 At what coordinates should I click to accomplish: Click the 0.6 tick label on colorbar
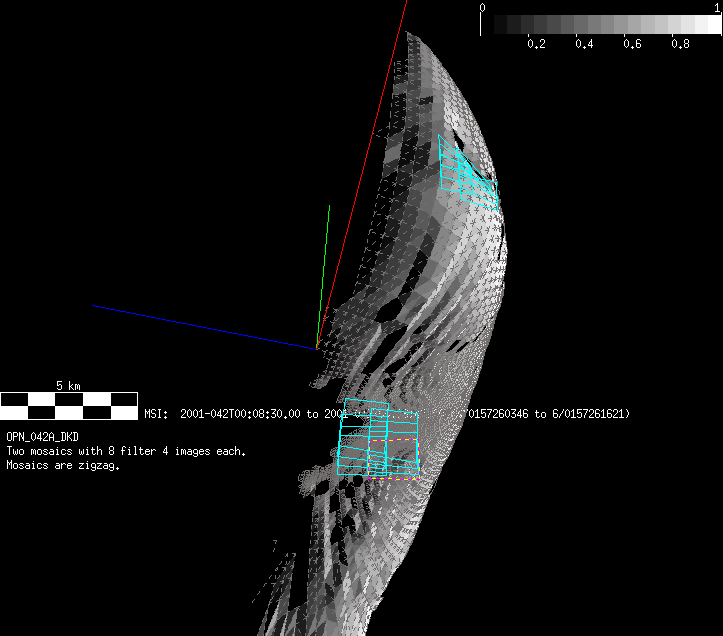[x=632, y=45]
